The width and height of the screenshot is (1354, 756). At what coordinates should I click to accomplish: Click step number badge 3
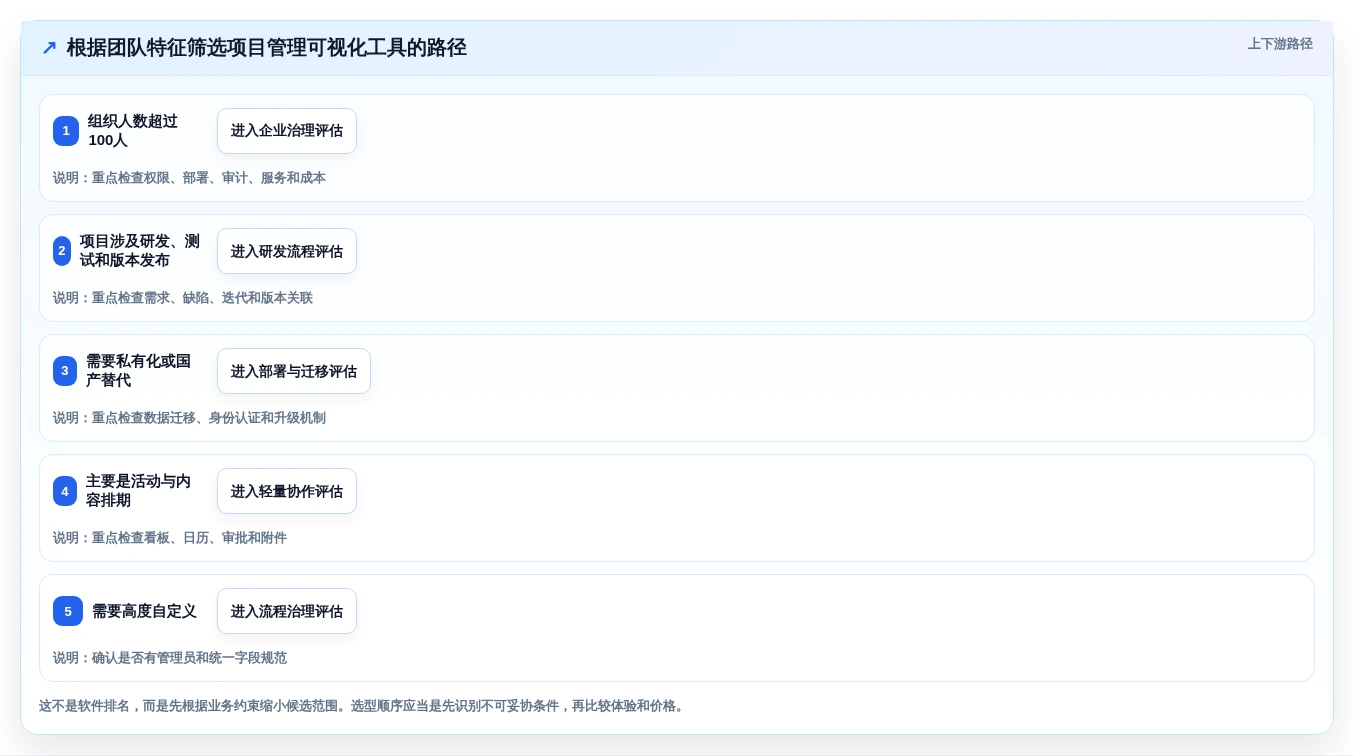[x=65, y=371]
